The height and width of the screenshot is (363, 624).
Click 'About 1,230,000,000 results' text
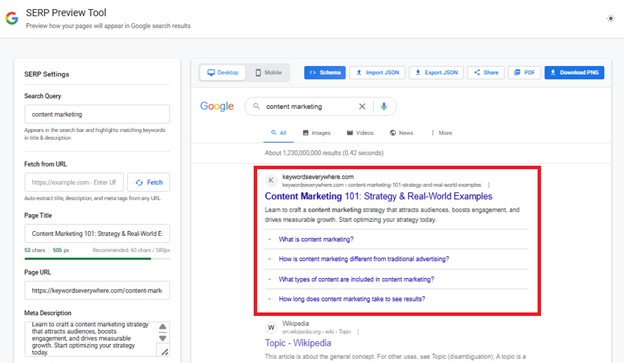pyautogui.click(x=324, y=153)
